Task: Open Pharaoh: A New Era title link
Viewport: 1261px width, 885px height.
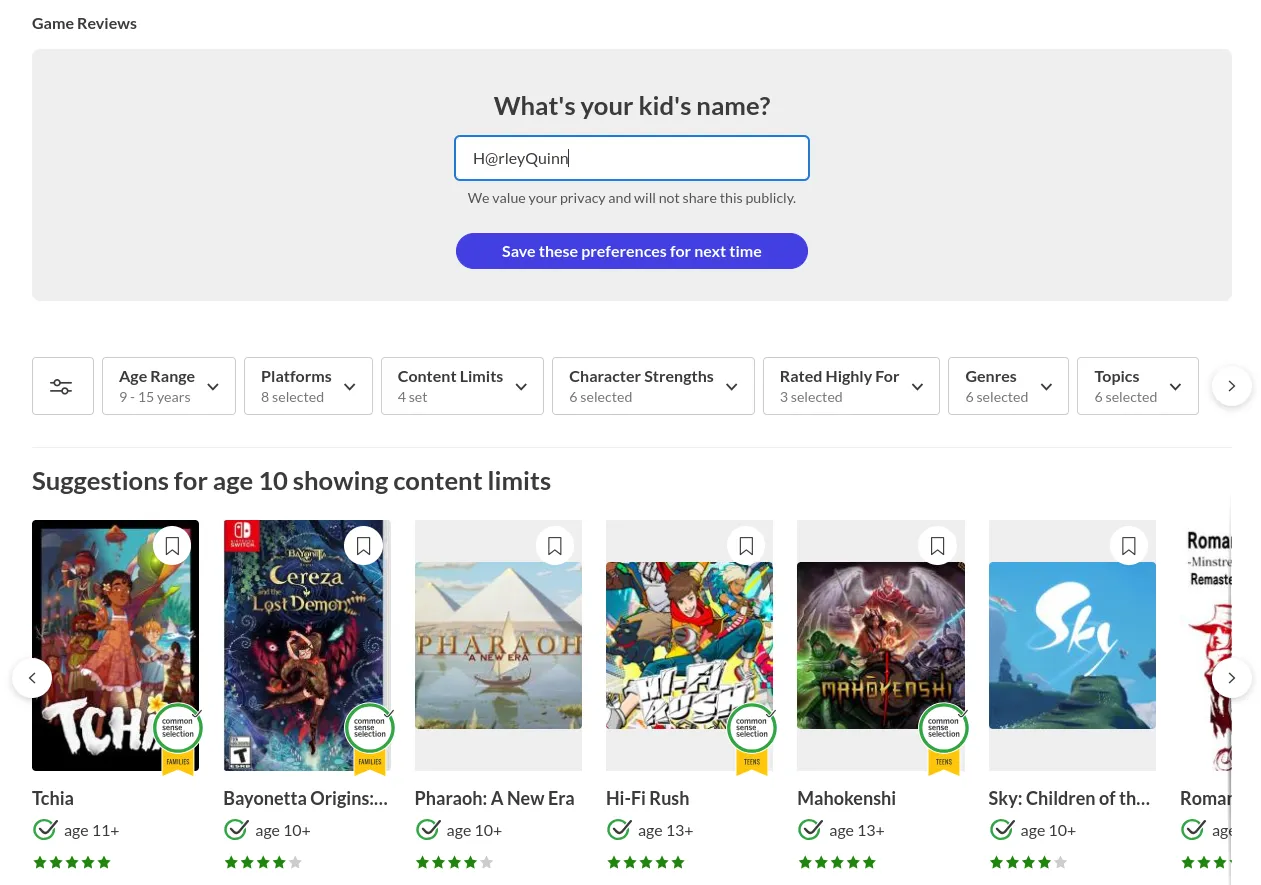Action: pos(495,798)
